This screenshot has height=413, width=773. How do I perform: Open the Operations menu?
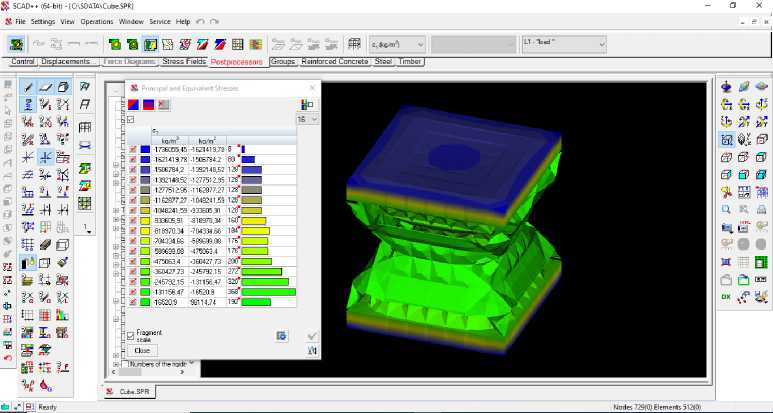pyautogui.click(x=97, y=22)
